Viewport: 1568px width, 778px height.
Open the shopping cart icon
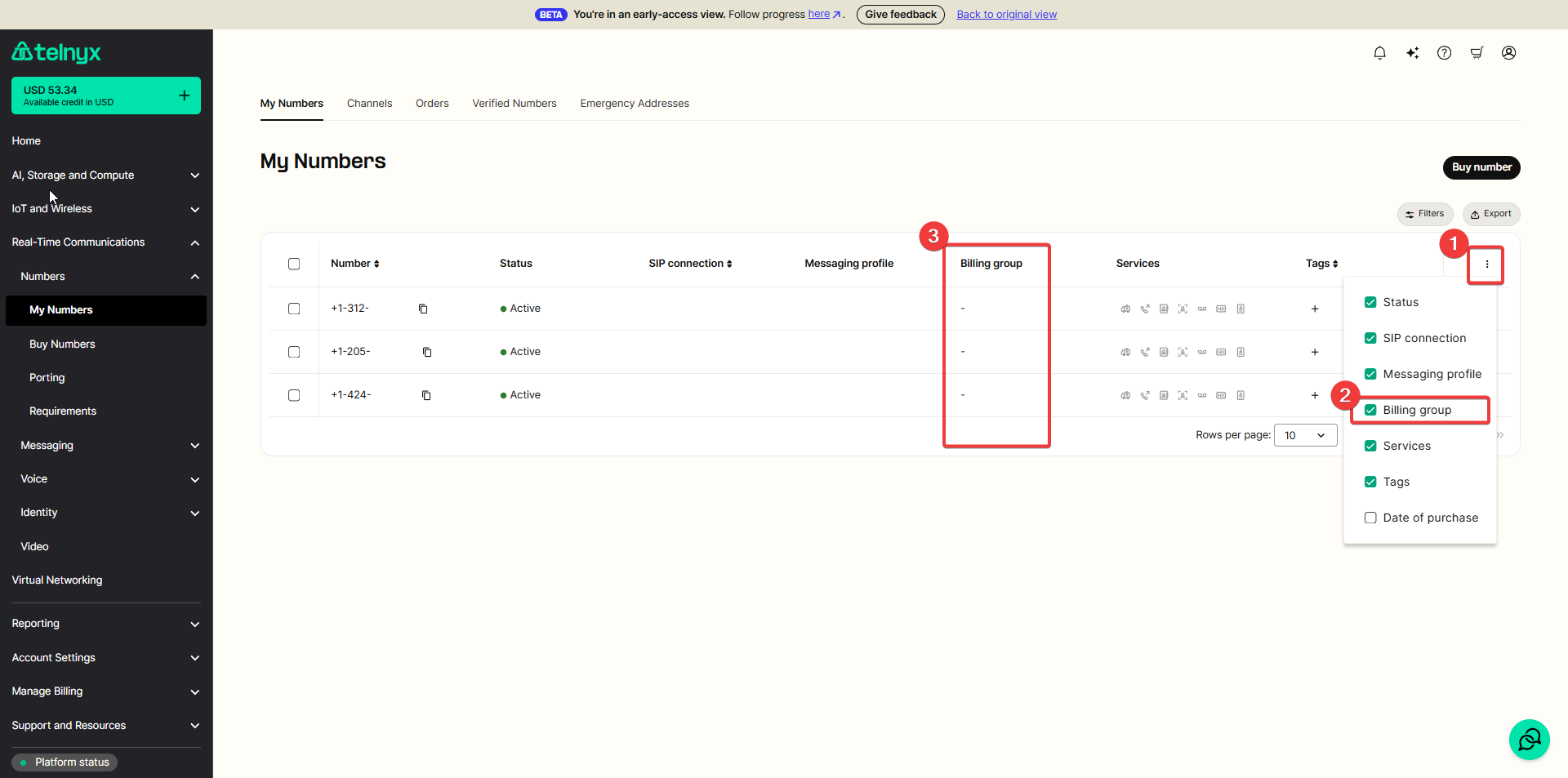1477,53
